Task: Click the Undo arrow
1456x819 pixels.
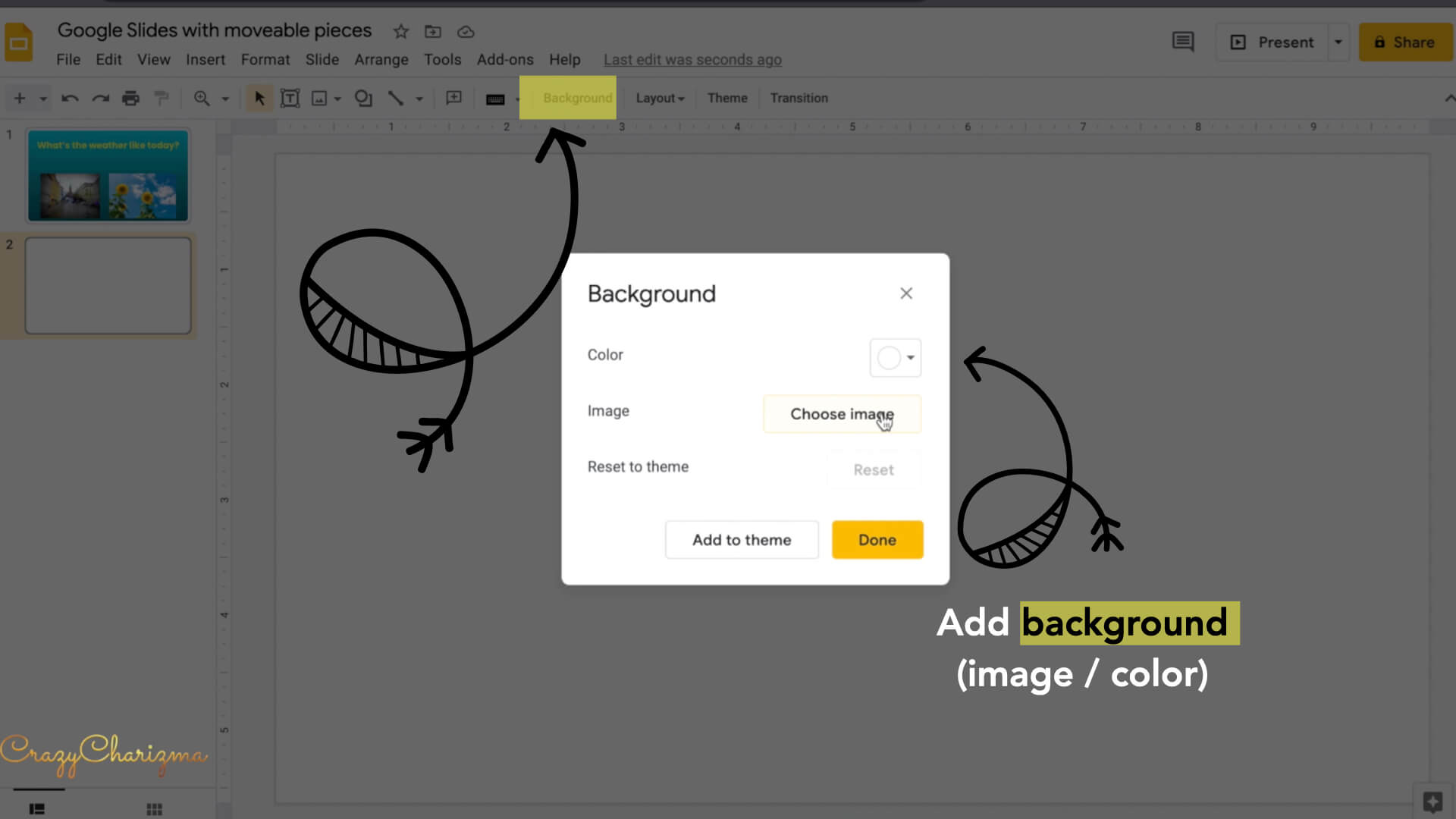Action: [x=70, y=99]
